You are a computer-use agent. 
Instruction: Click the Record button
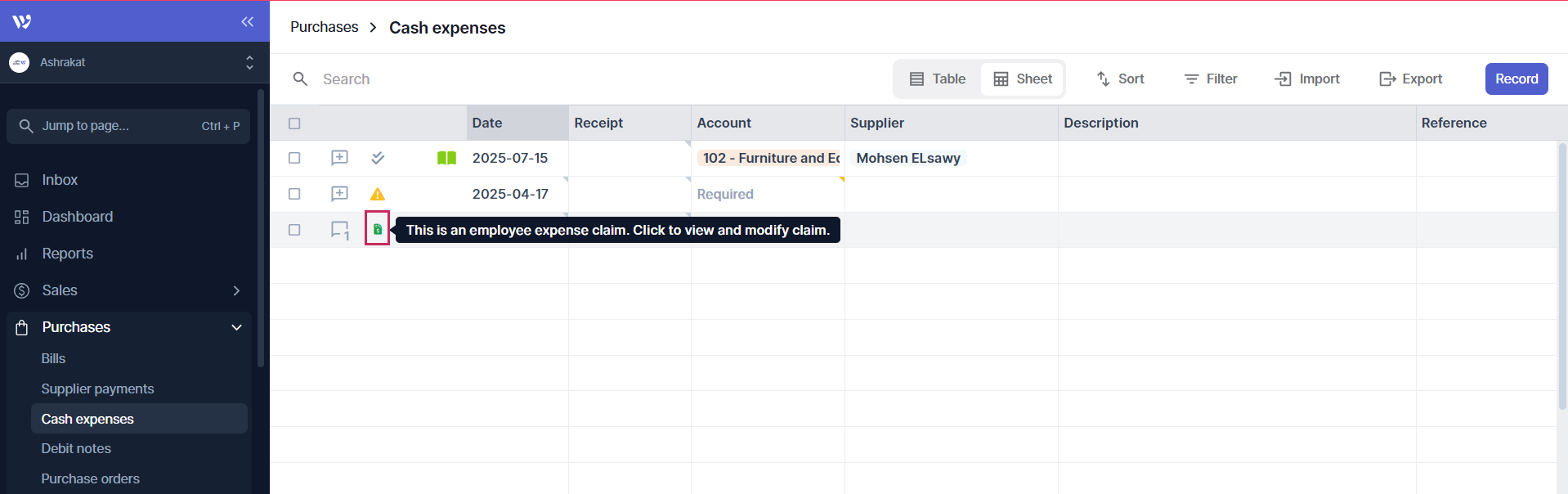[x=1516, y=79]
